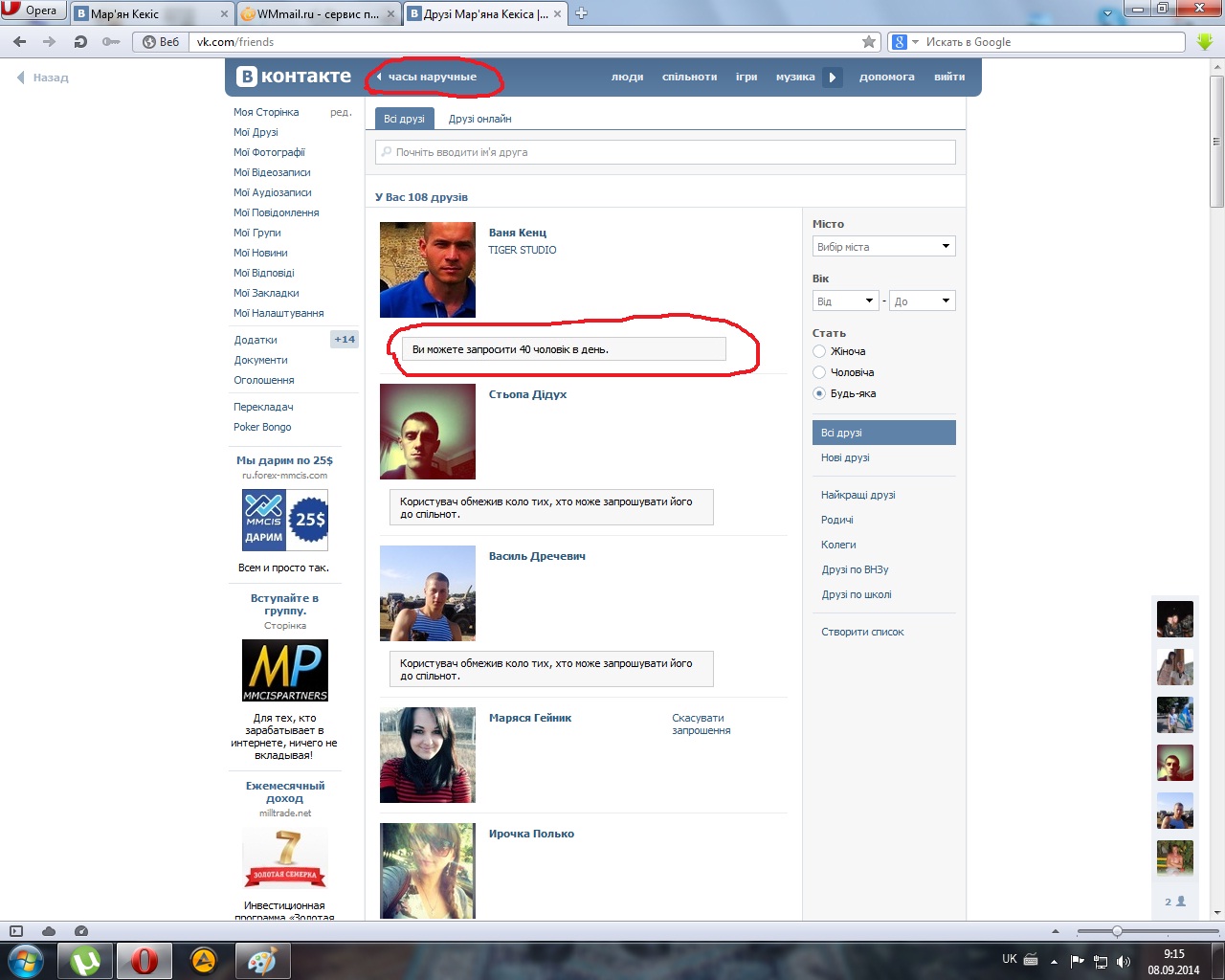This screenshot has width=1225, height=980.
Task: Click the UK language indicator
Action: pyautogui.click(x=1010, y=959)
